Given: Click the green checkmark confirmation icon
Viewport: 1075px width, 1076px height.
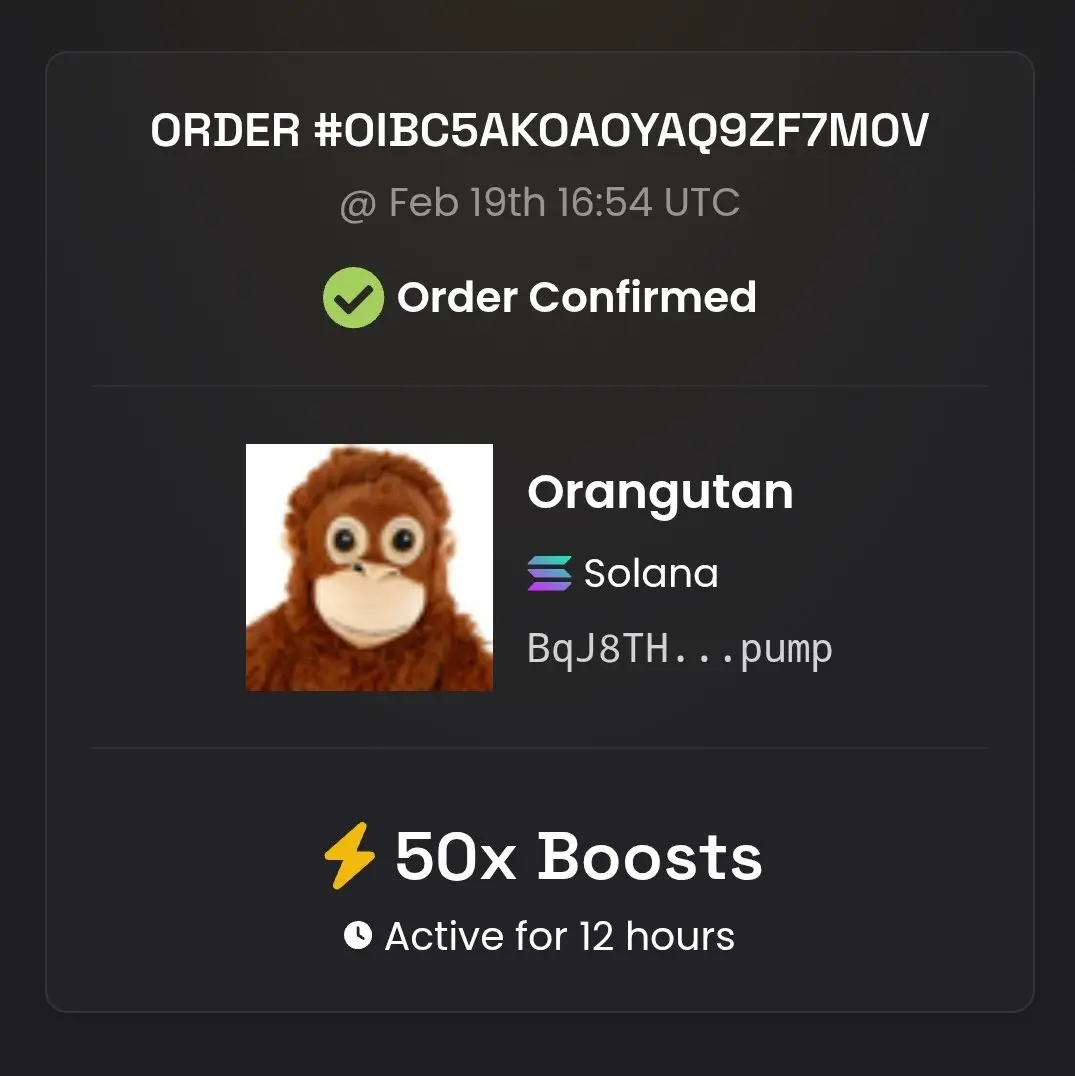Looking at the screenshot, I should [353, 297].
